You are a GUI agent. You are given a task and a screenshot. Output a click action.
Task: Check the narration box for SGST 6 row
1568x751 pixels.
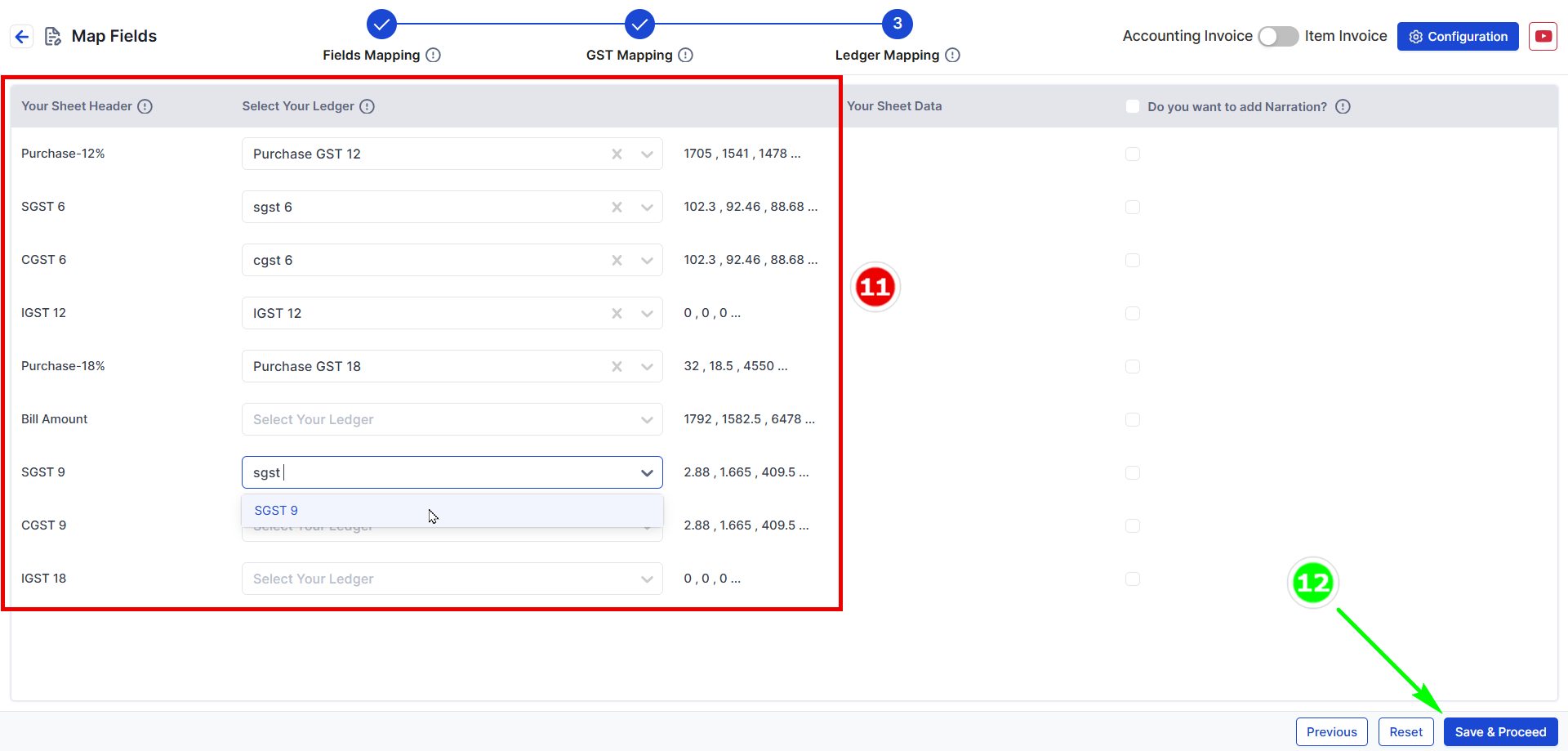(1132, 207)
